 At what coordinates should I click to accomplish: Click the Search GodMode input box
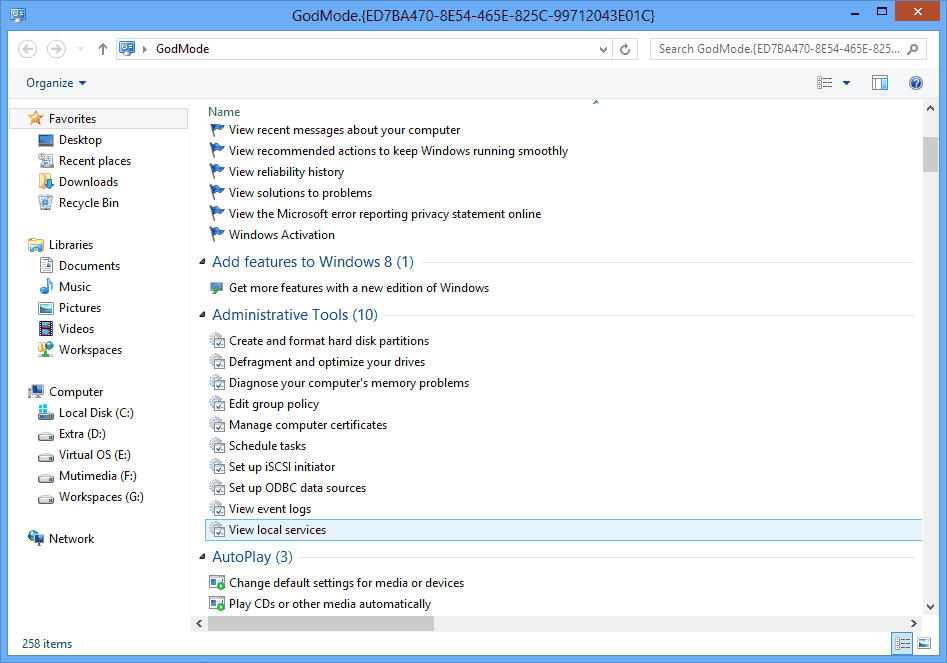[x=789, y=49]
